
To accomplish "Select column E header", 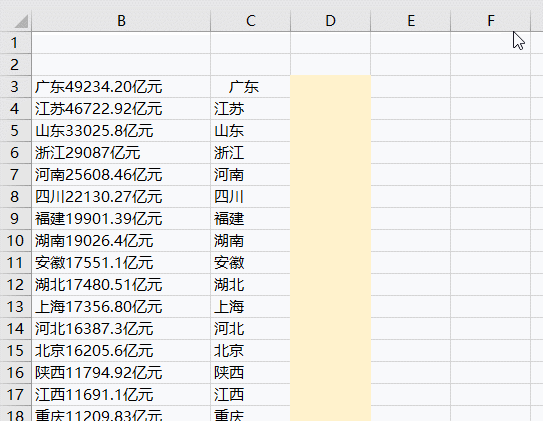I will point(411,21).
